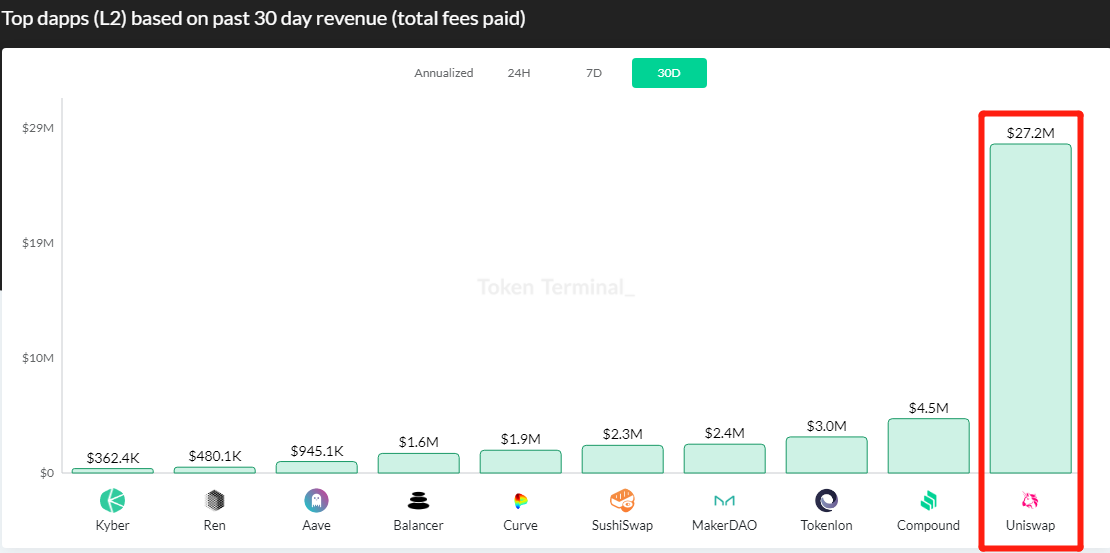The height and width of the screenshot is (553, 1110).
Task: Select the Compound green icon
Action: click(x=928, y=501)
